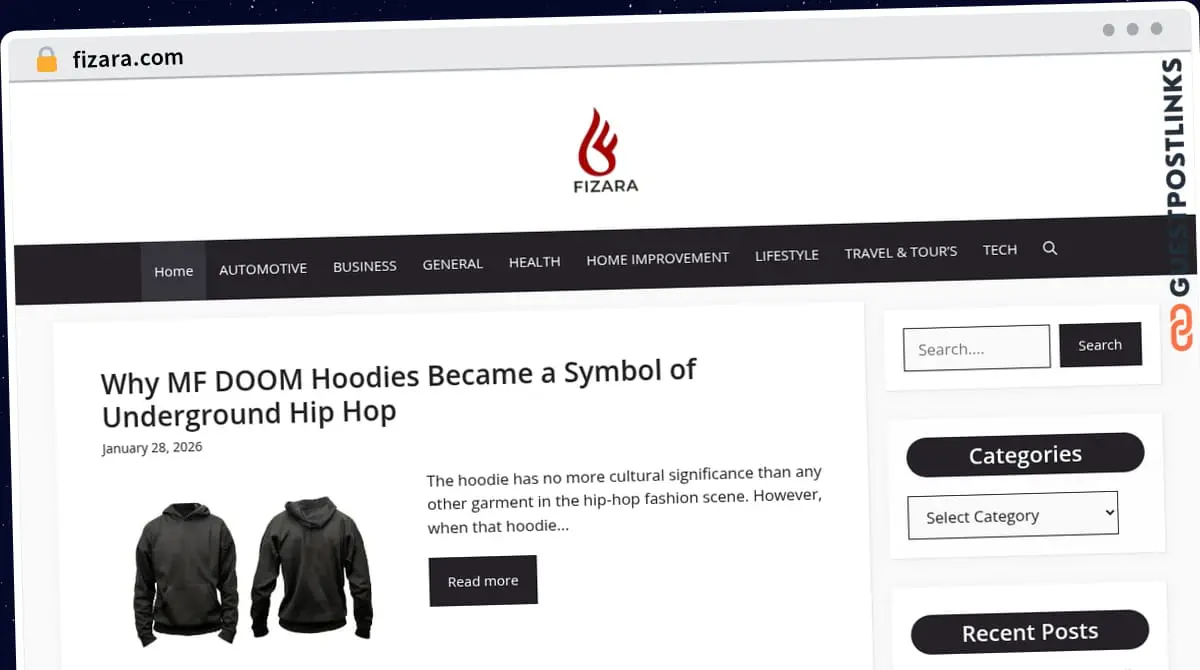Click the hoodie article thumbnail image
The height and width of the screenshot is (670, 1200).
click(253, 571)
